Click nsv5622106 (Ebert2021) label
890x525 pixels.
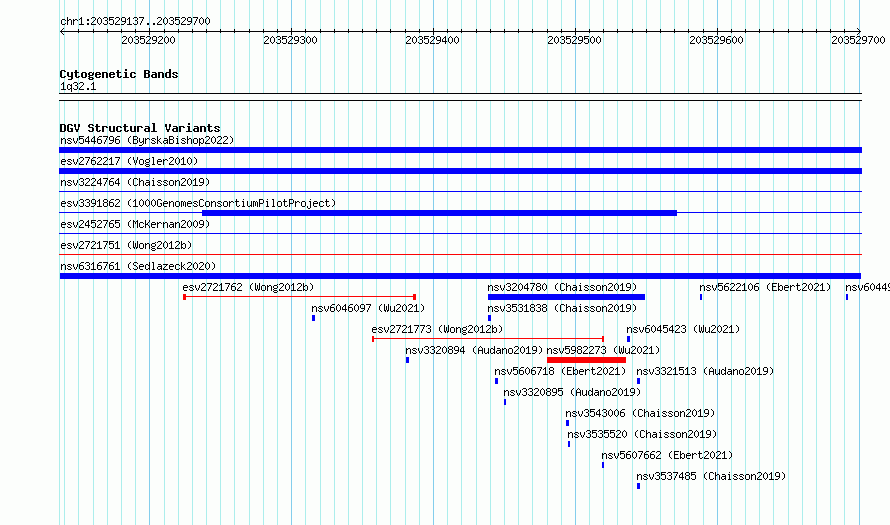coord(765,287)
